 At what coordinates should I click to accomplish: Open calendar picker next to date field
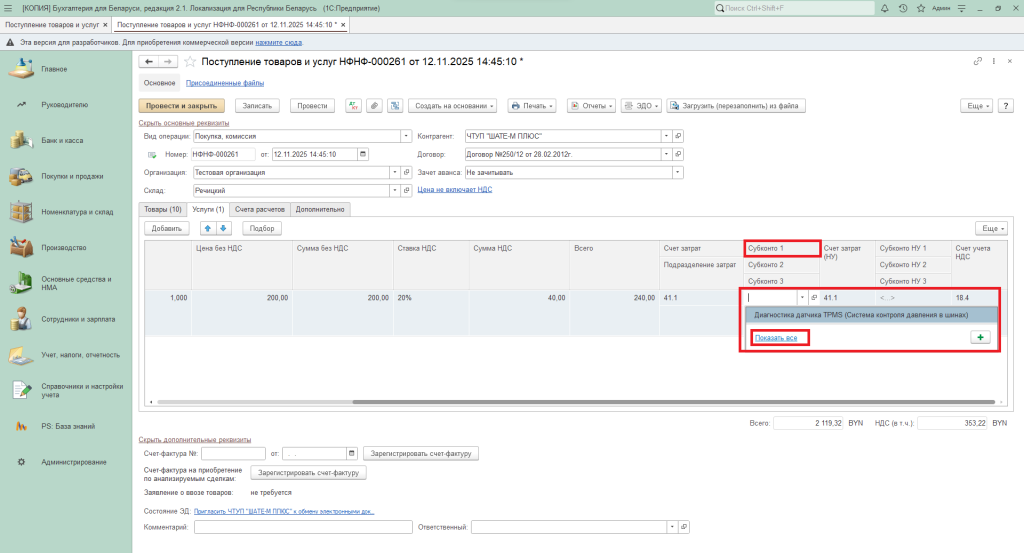[x=362, y=154]
